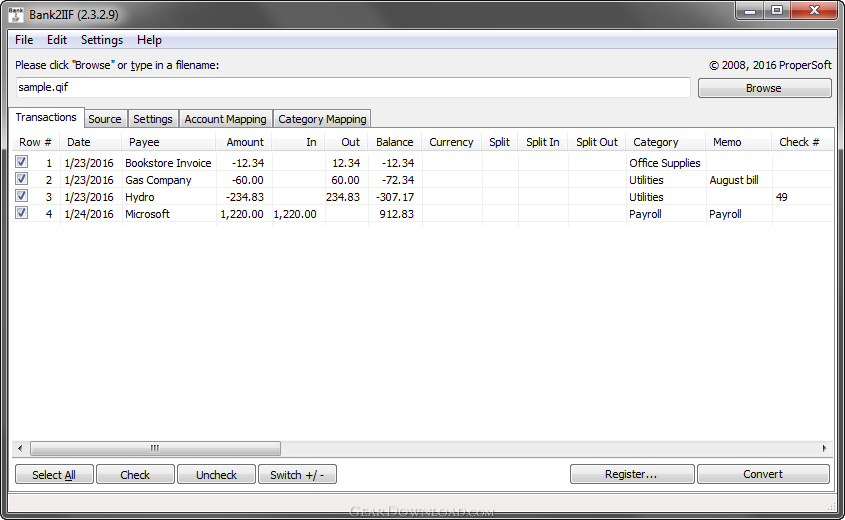Click the "Office Supplies" category cell
Viewport: 845px width, 520px height.
tap(664, 163)
